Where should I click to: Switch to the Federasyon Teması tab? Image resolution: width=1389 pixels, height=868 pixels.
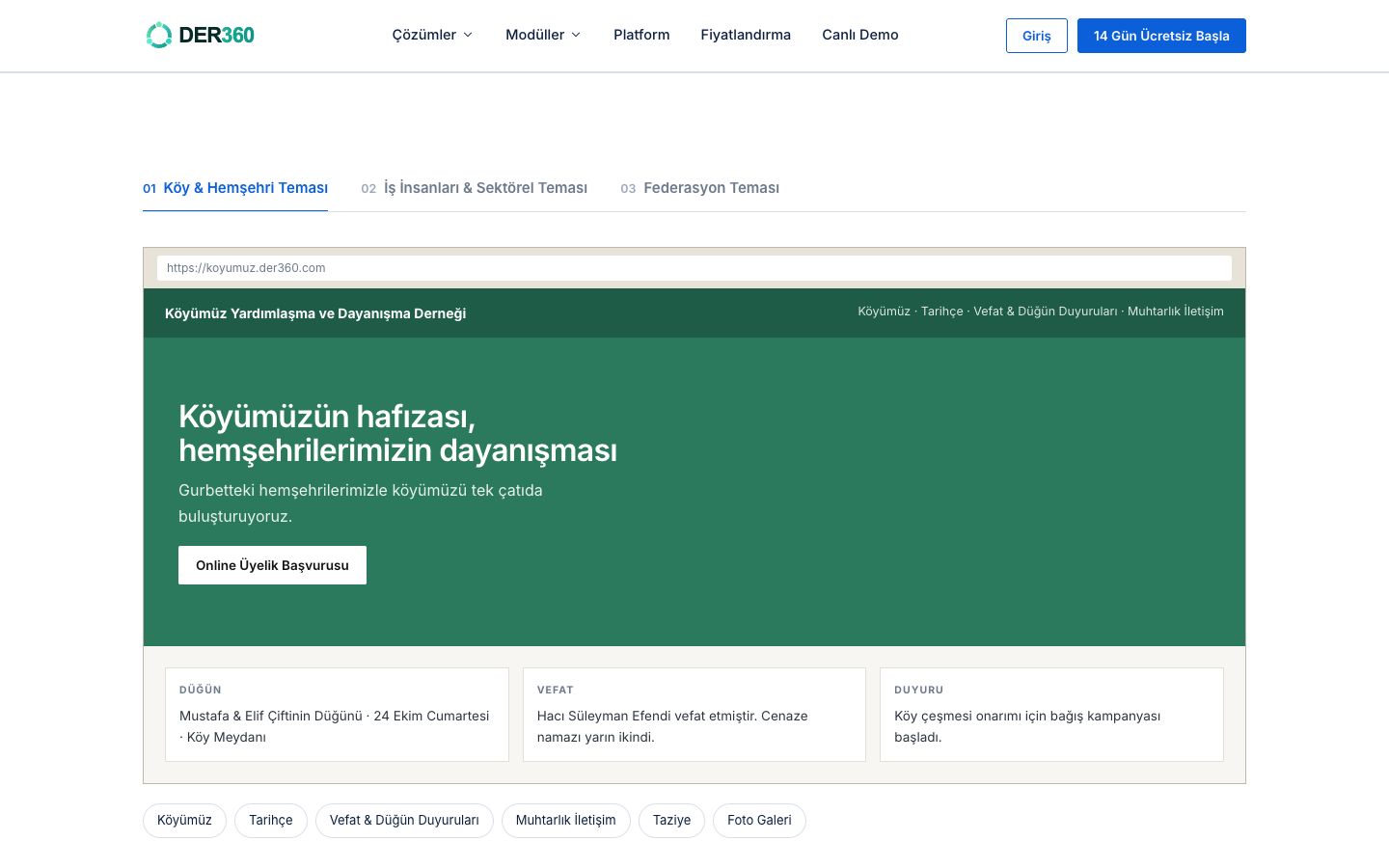pos(699,188)
